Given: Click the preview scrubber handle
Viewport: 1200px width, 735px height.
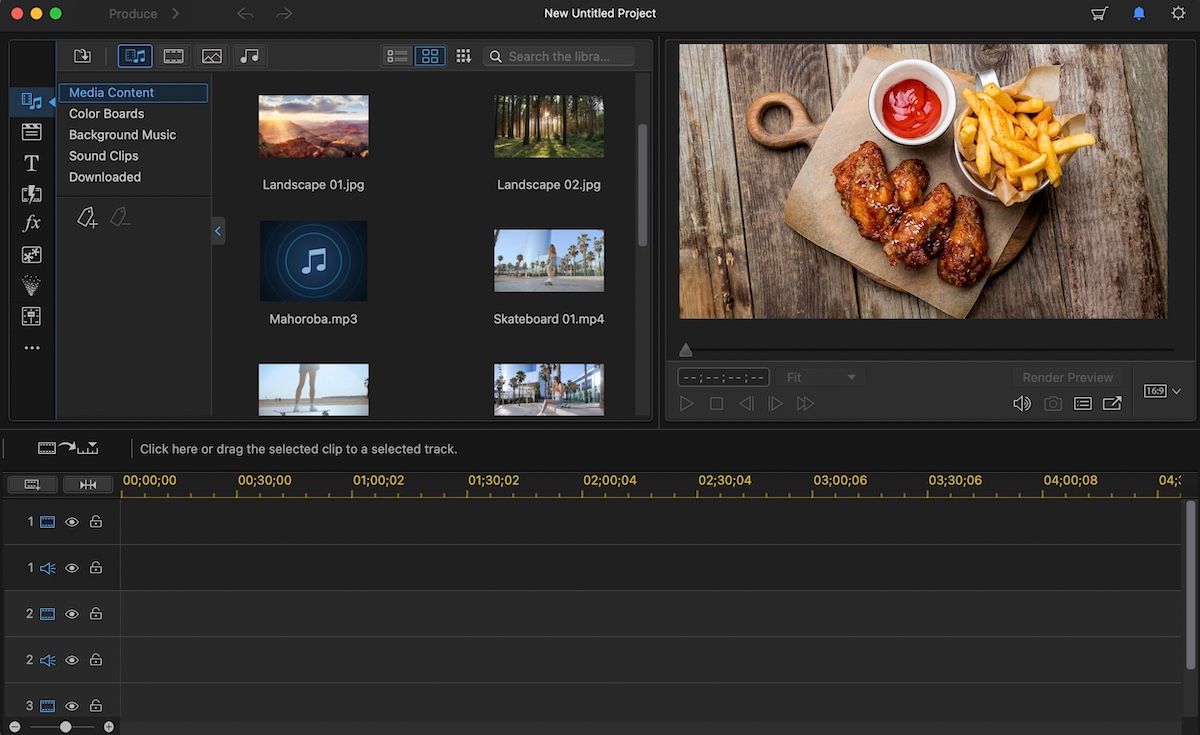Looking at the screenshot, I should click(685, 349).
